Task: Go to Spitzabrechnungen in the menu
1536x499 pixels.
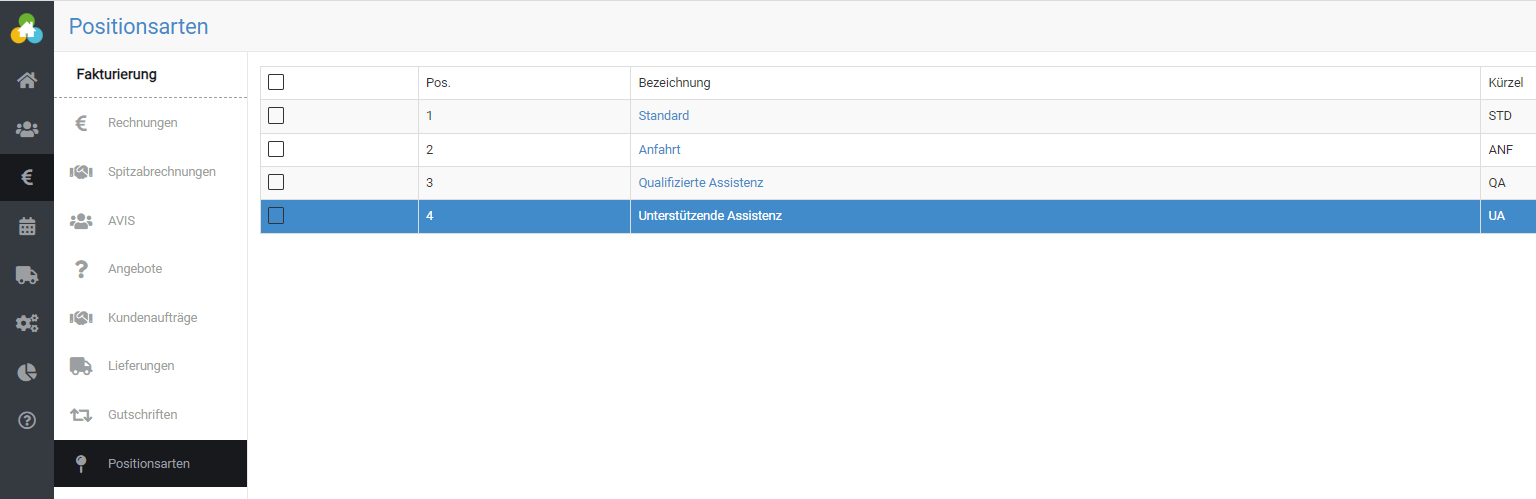Action: pyautogui.click(x=161, y=172)
